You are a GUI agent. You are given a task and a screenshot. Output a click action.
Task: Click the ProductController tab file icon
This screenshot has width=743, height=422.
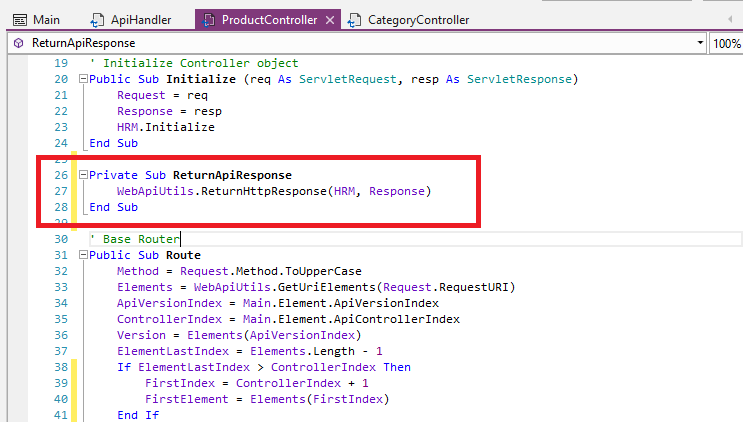(207, 19)
